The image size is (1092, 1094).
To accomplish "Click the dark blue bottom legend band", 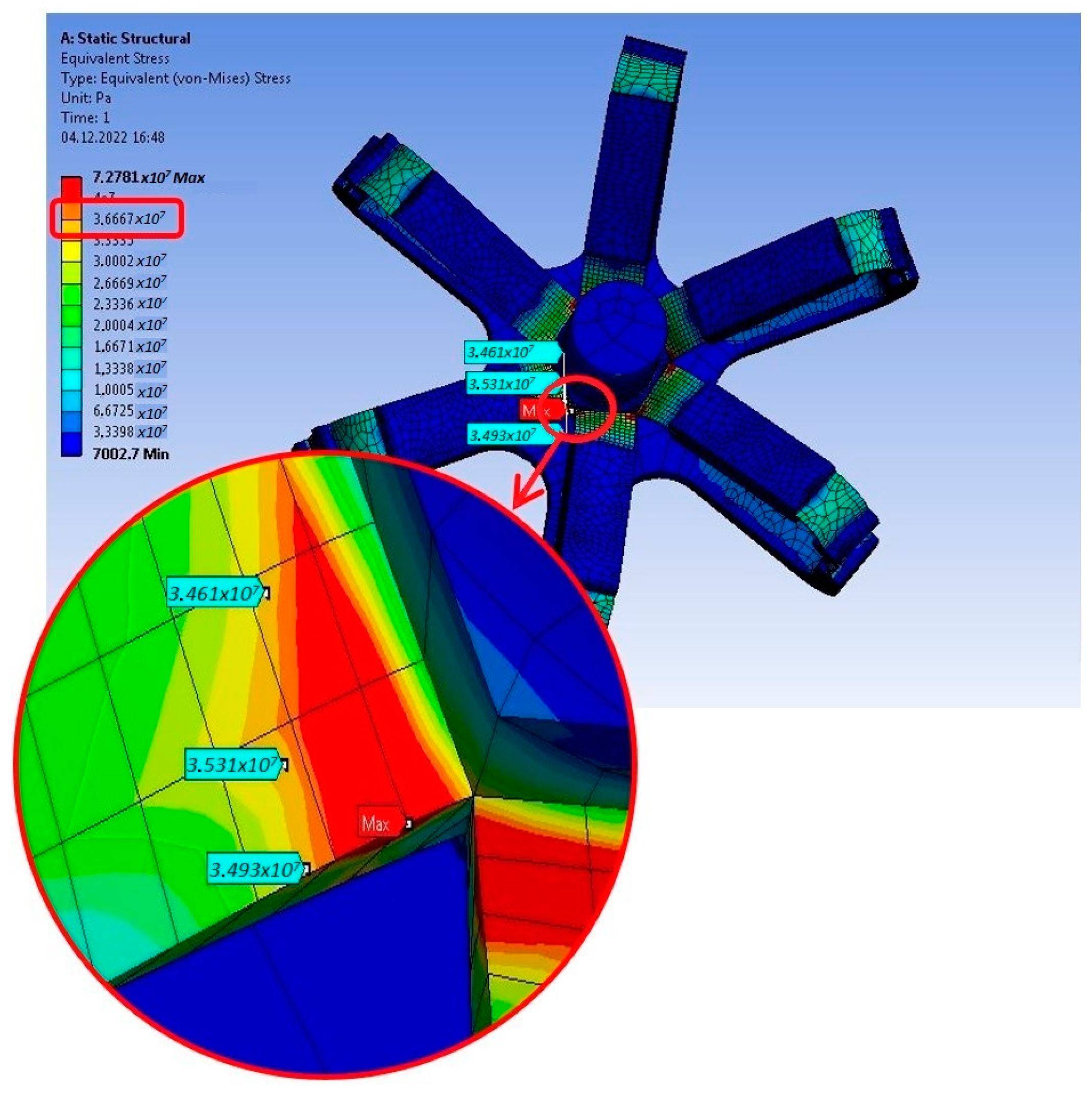I will [x=71, y=445].
